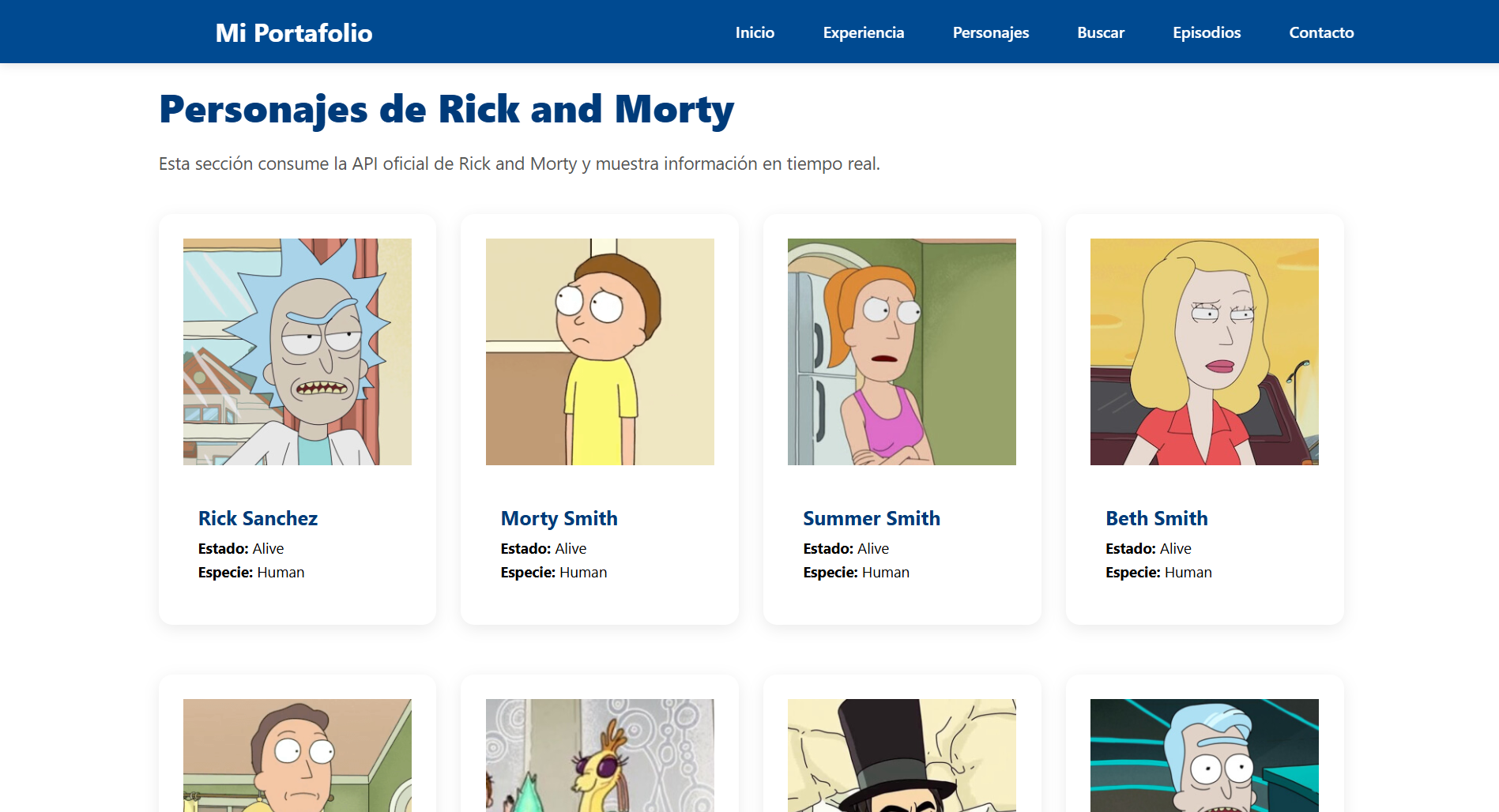Viewport: 1499px width, 812px height.
Task: Click the Summer Smith name heading
Action: (x=872, y=518)
